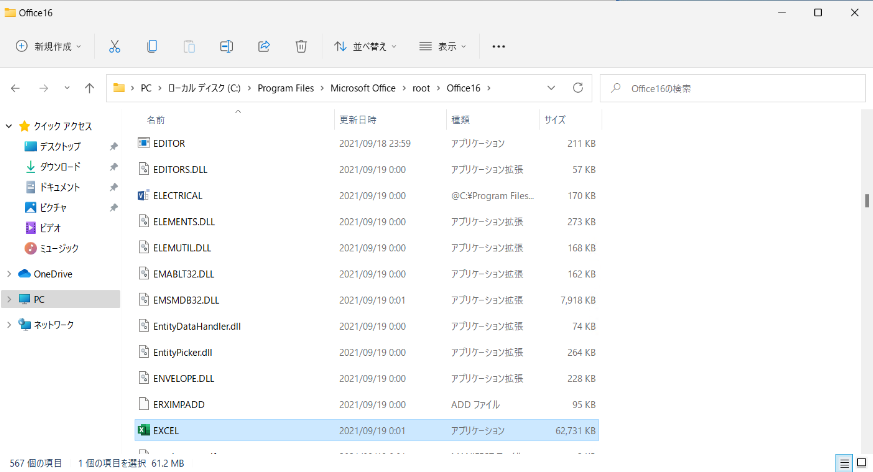Switch to large icons view in status bar
The height and width of the screenshot is (472, 873).
(x=861, y=463)
